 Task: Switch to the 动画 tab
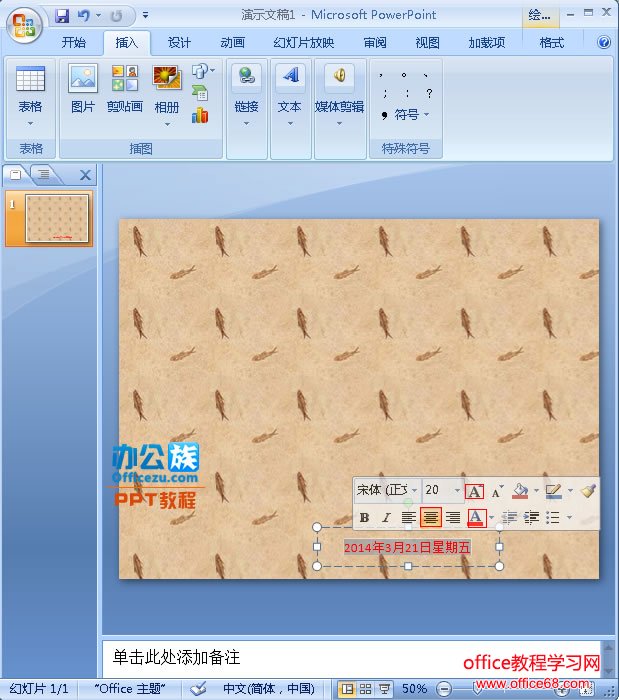point(232,42)
